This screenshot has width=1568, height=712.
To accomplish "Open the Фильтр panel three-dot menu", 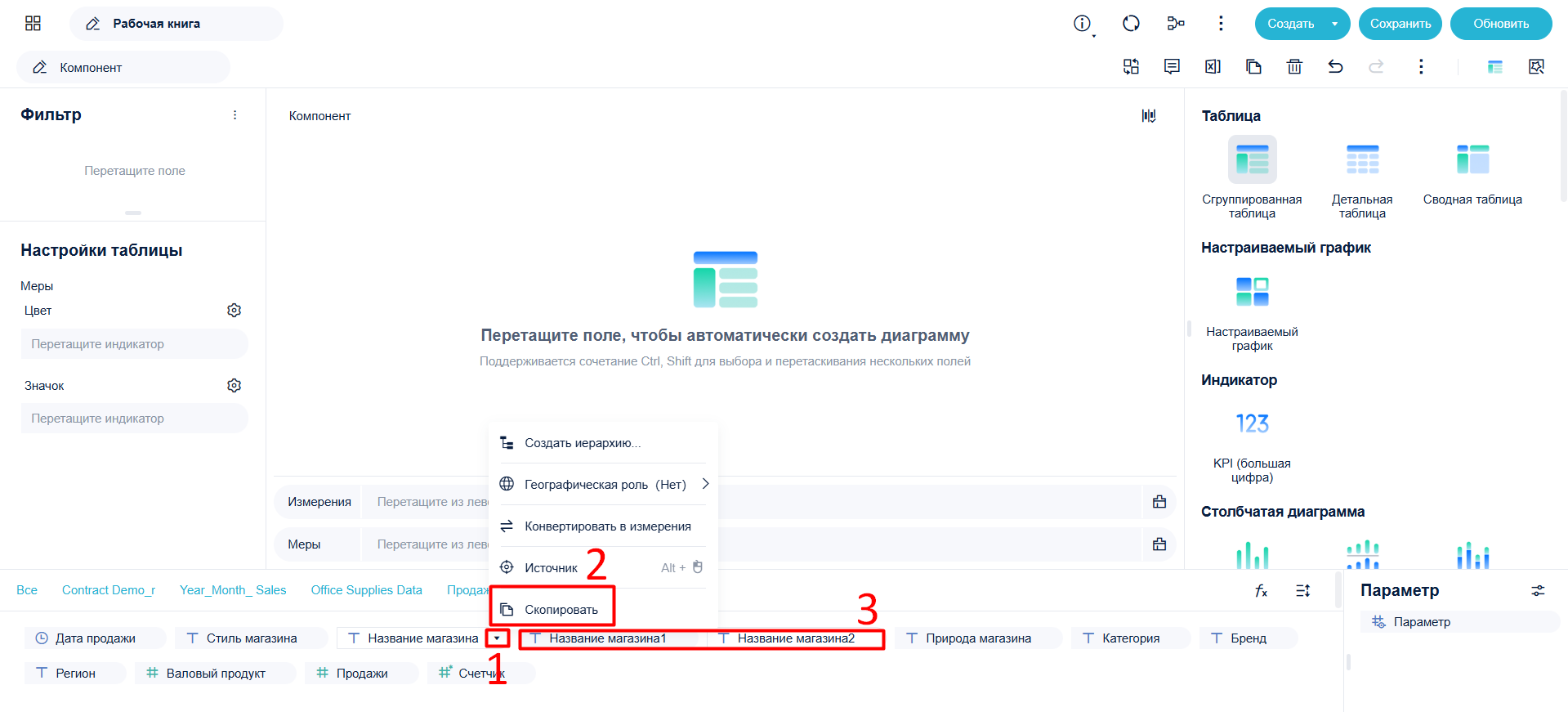I will (235, 115).
